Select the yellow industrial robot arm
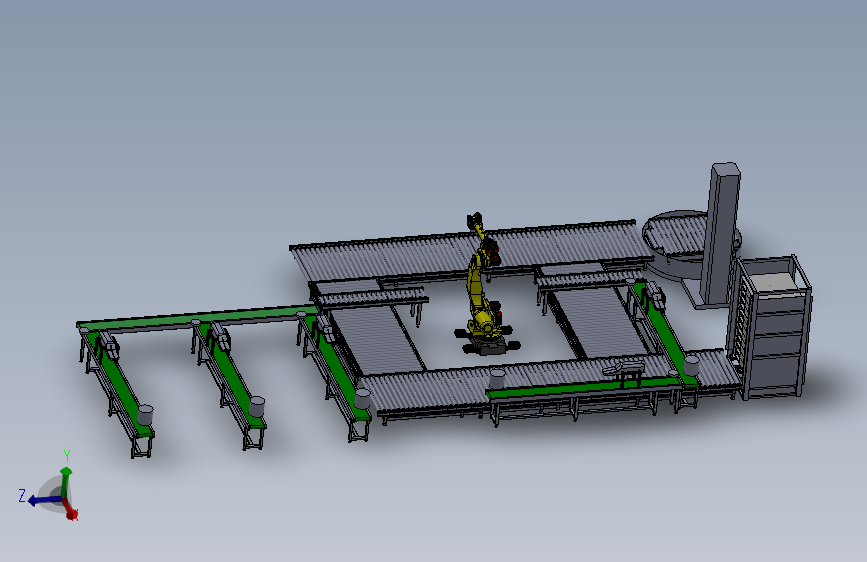 click(x=484, y=287)
